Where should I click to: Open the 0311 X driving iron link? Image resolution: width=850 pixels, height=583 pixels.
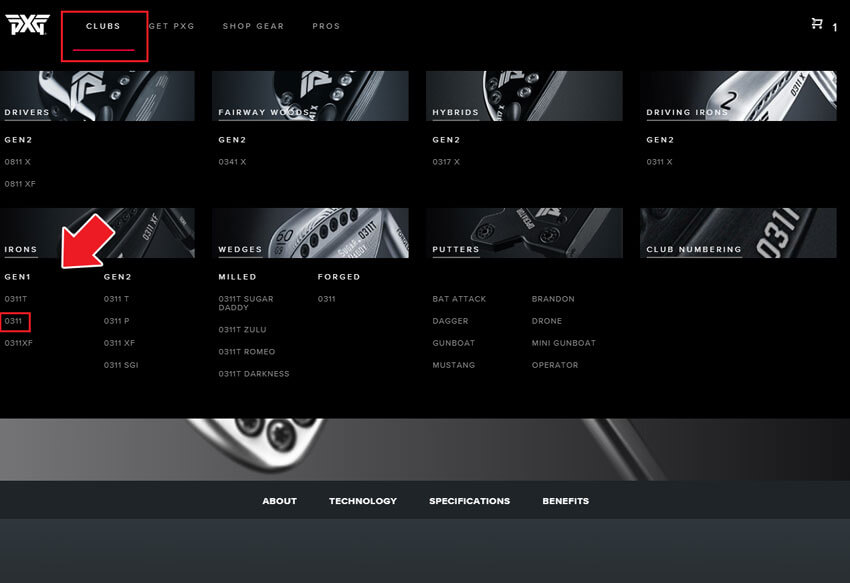pyautogui.click(x=659, y=162)
